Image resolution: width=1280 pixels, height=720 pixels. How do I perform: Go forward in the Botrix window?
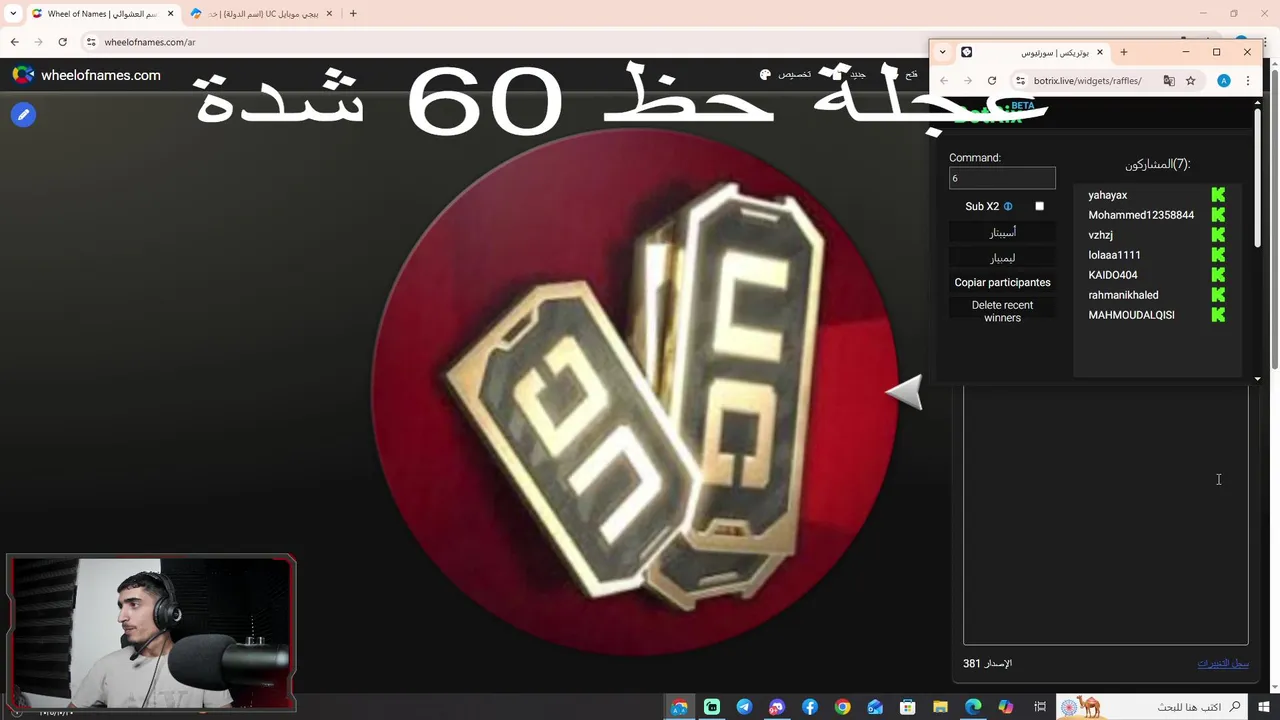tap(968, 81)
